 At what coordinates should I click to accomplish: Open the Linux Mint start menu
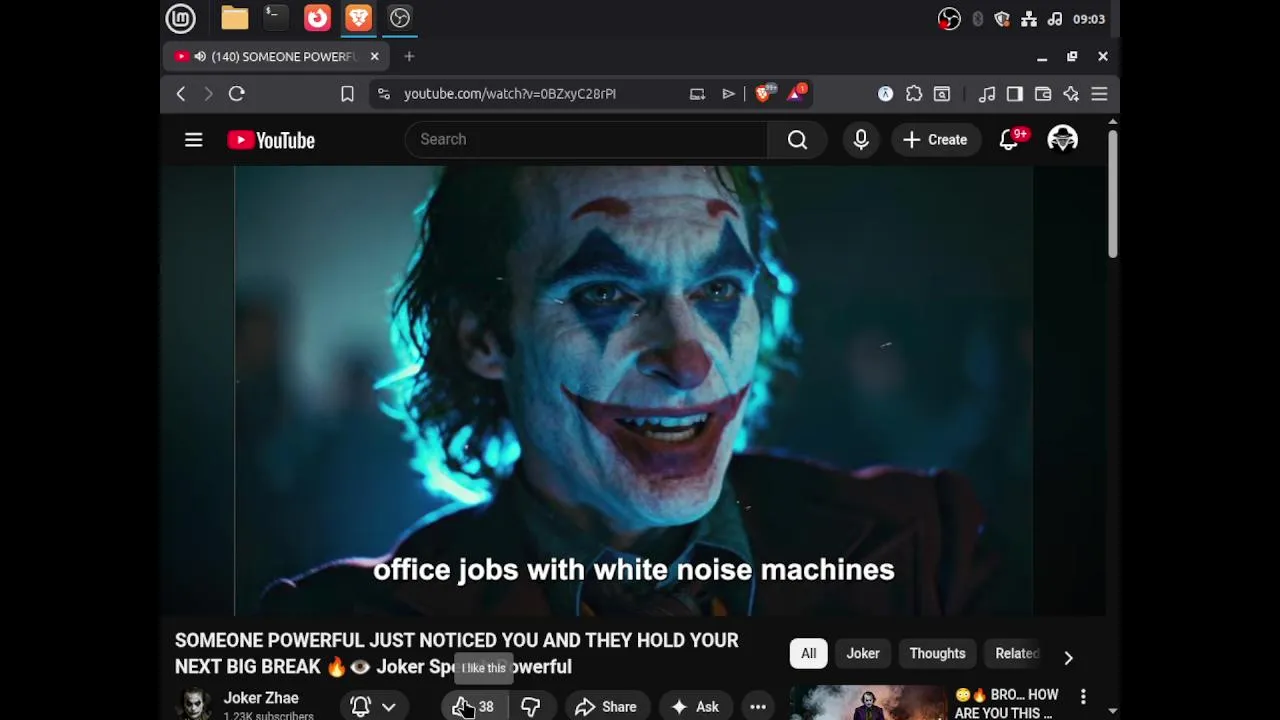pos(180,18)
